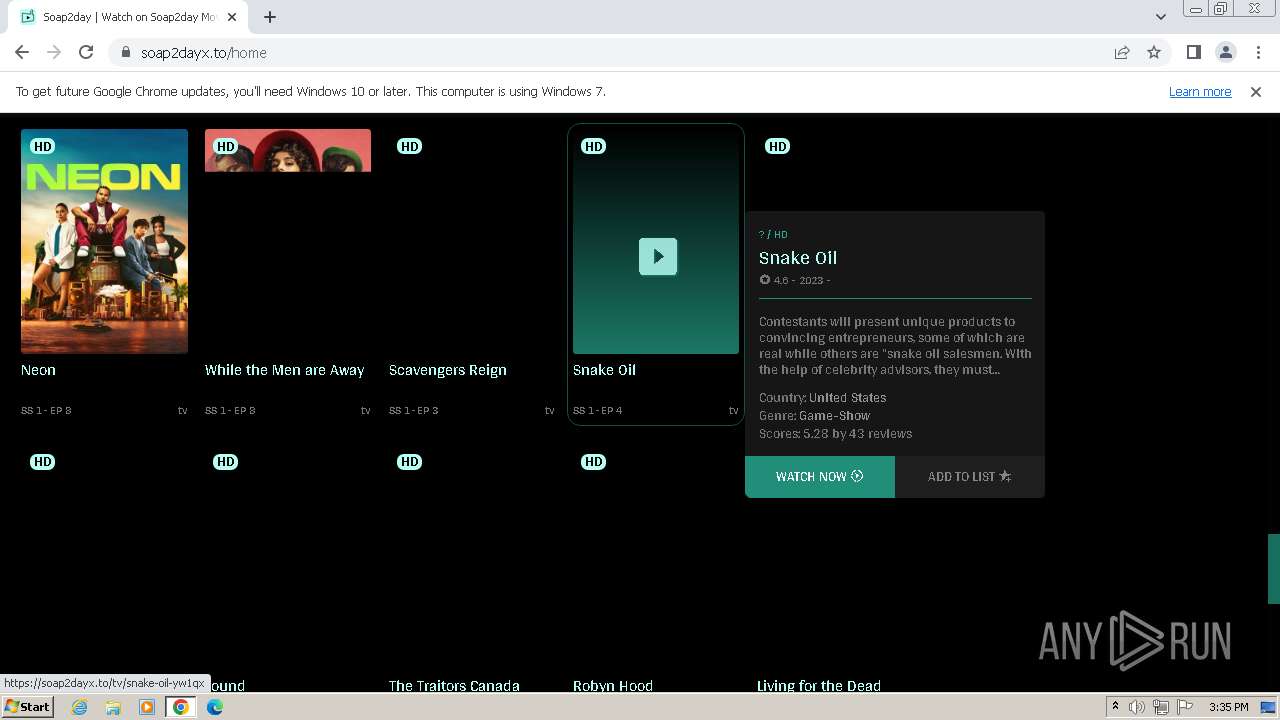This screenshot has height=720, width=1280.
Task: Click the Scores: 5.28 by 43 reviews text
Action: point(836,434)
